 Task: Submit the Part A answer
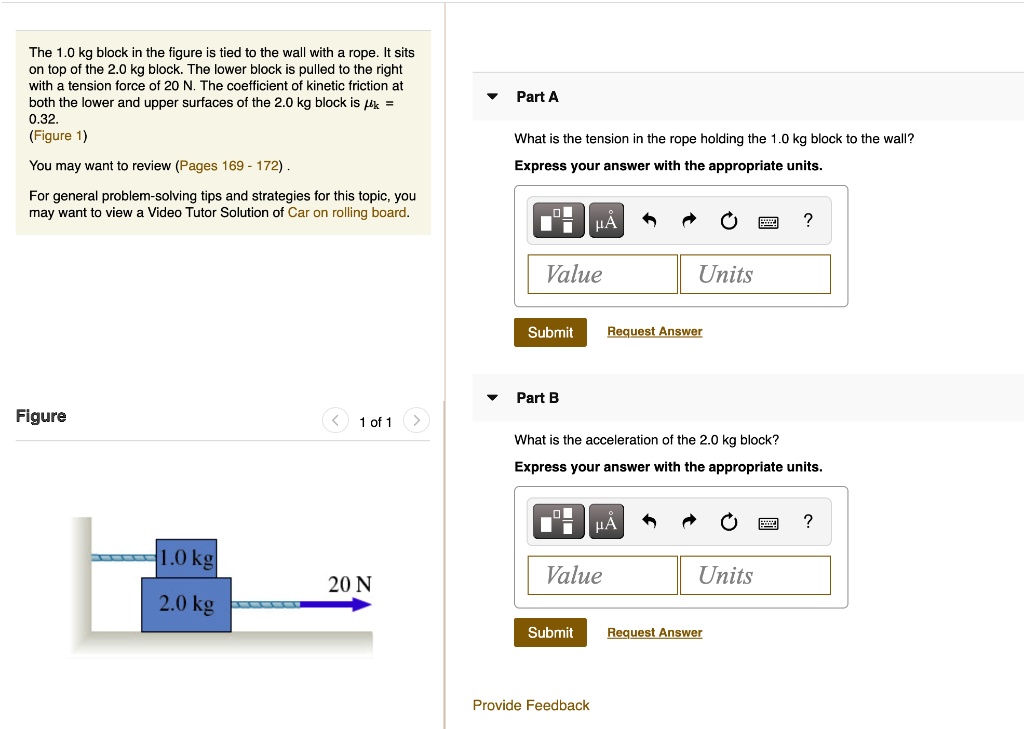pyautogui.click(x=550, y=332)
